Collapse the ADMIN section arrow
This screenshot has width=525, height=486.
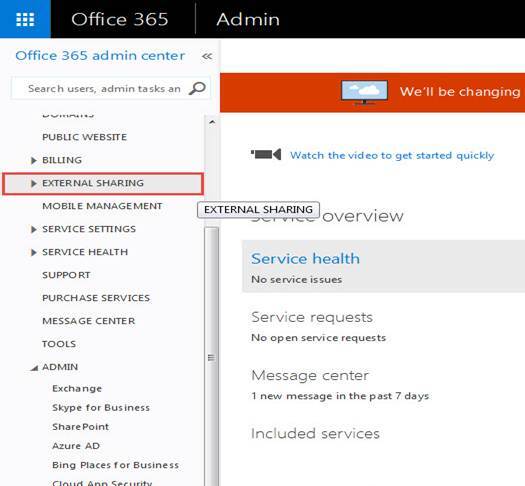[x=34, y=368]
